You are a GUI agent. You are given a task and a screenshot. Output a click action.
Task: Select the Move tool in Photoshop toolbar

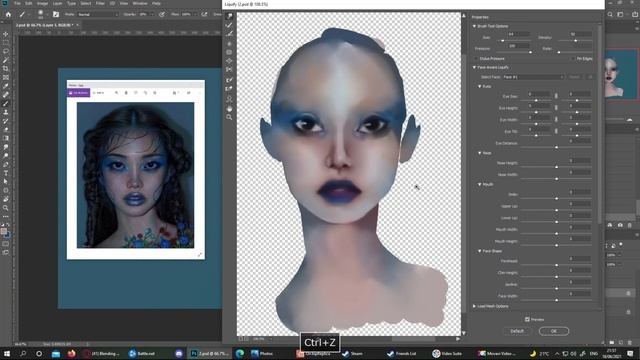coord(6,34)
